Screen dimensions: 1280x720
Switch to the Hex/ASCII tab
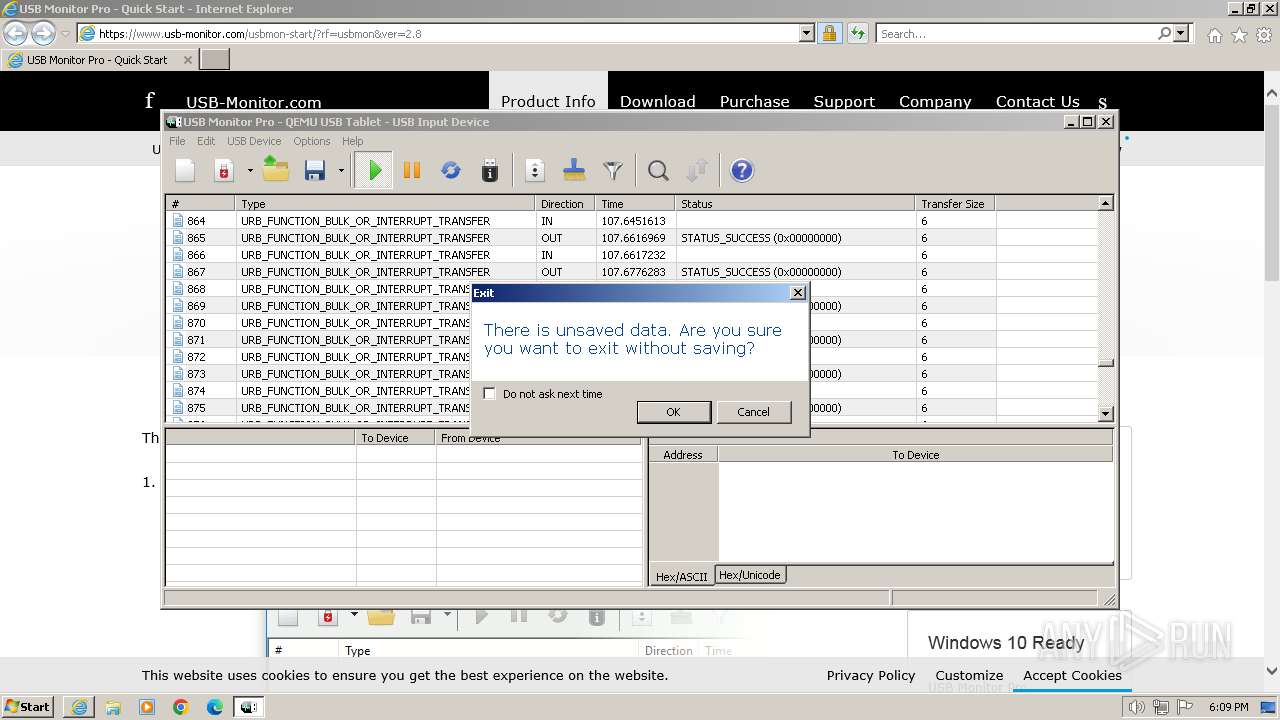click(681, 577)
